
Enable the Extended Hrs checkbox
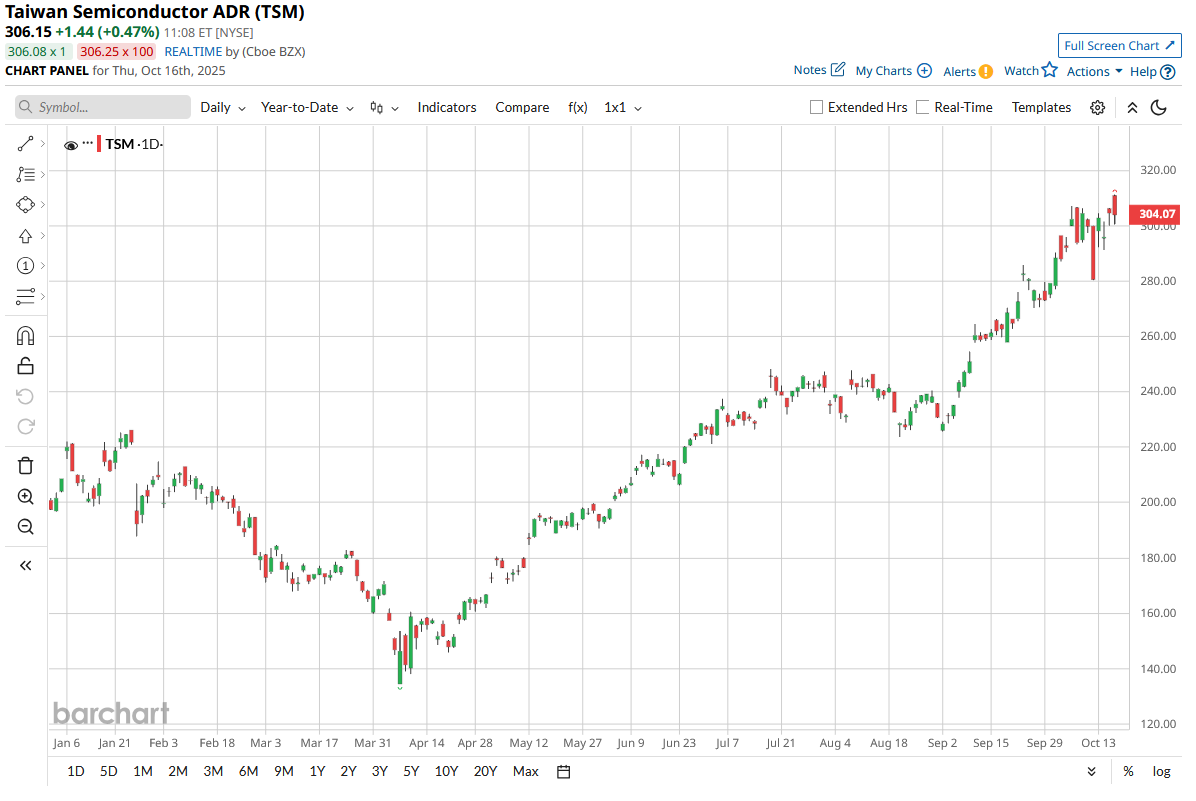tap(816, 108)
